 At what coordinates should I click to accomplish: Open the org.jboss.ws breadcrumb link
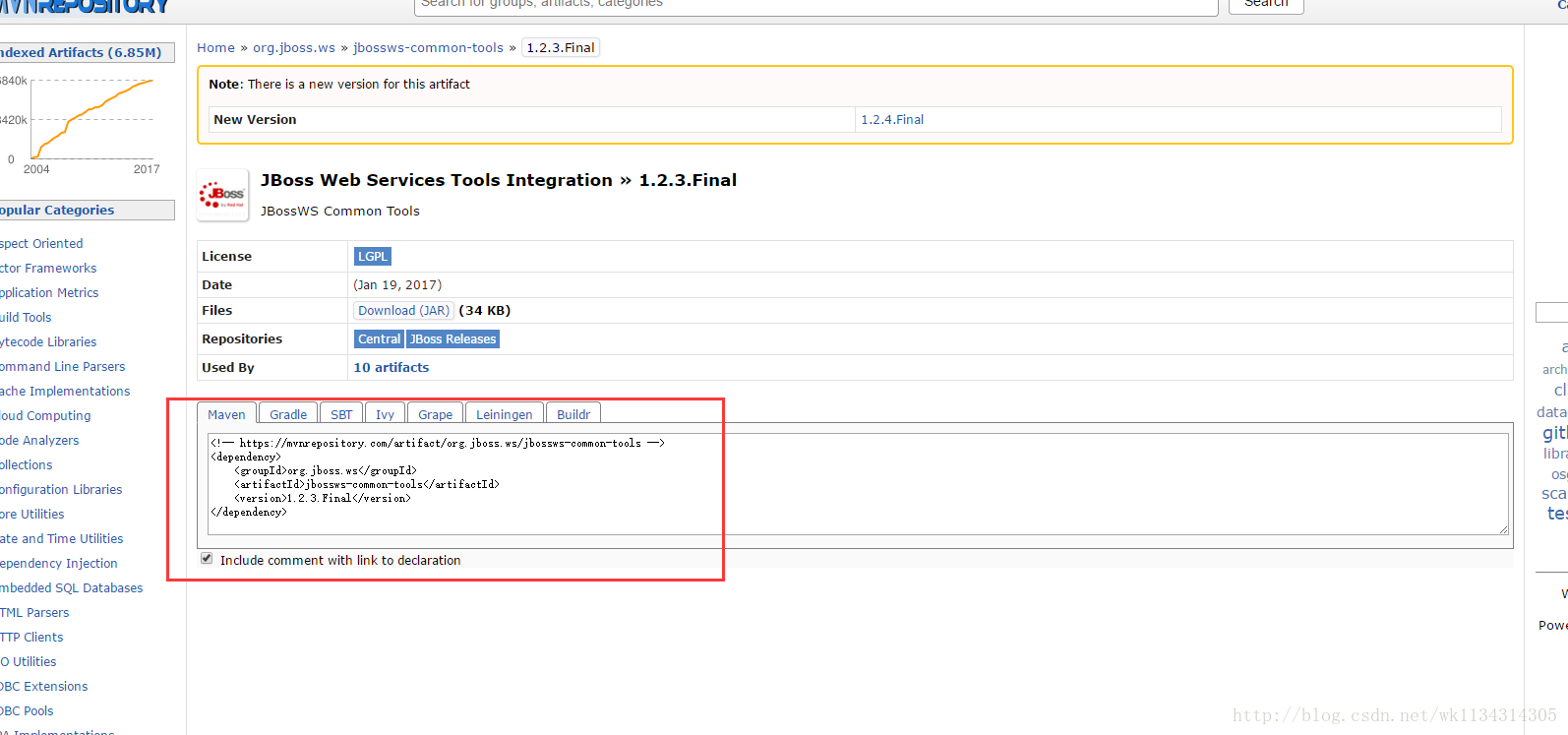click(294, 47)
